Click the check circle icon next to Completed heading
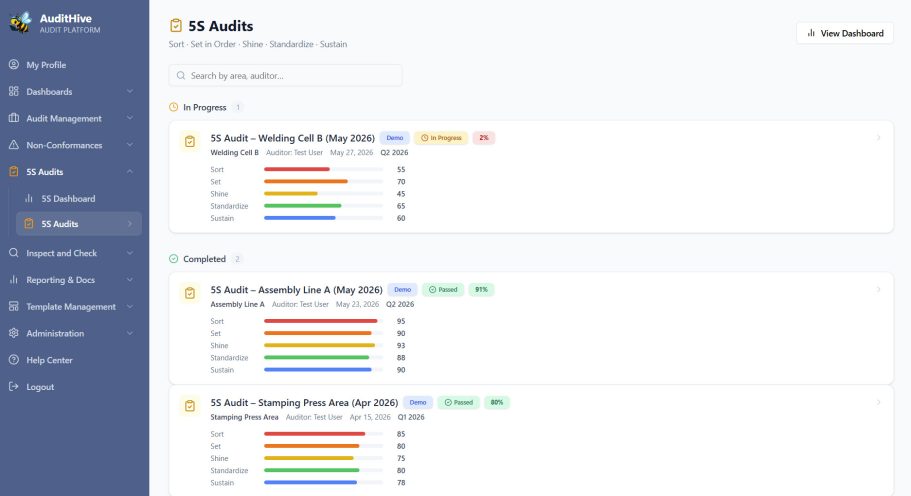Screen dimensions: 911x496 coord(173,258)
